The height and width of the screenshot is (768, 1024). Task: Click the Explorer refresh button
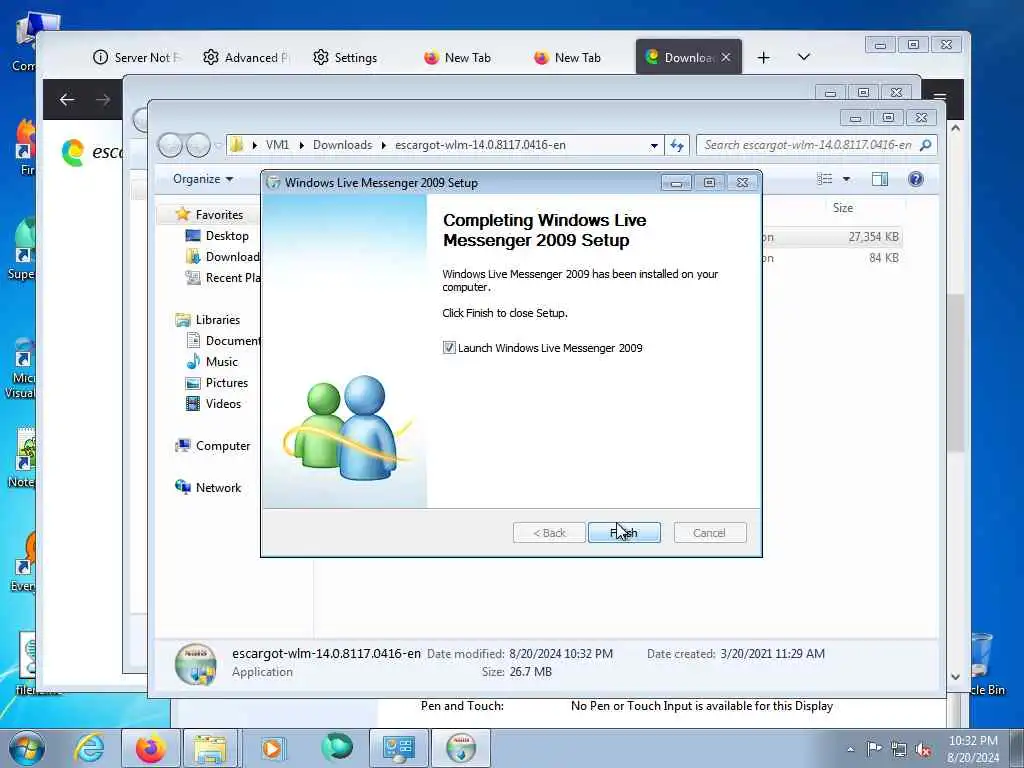coord(677,145)
